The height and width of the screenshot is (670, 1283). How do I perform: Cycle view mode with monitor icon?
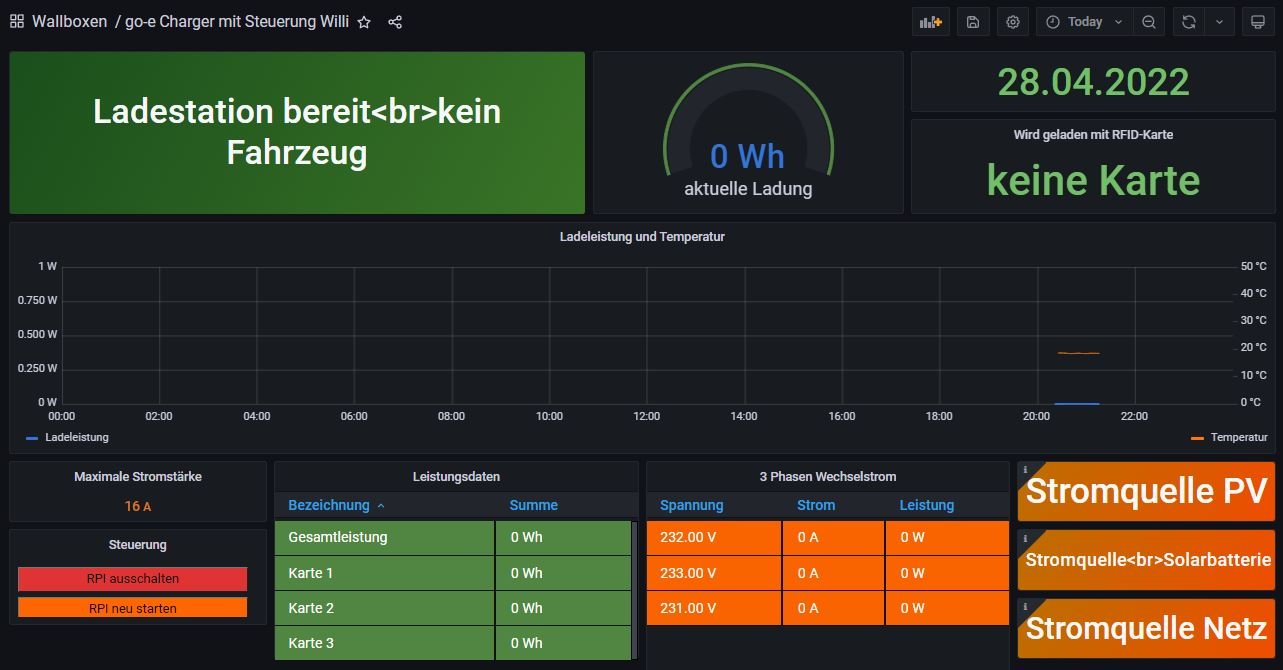pyautogui.click(x=1258, y=22)
